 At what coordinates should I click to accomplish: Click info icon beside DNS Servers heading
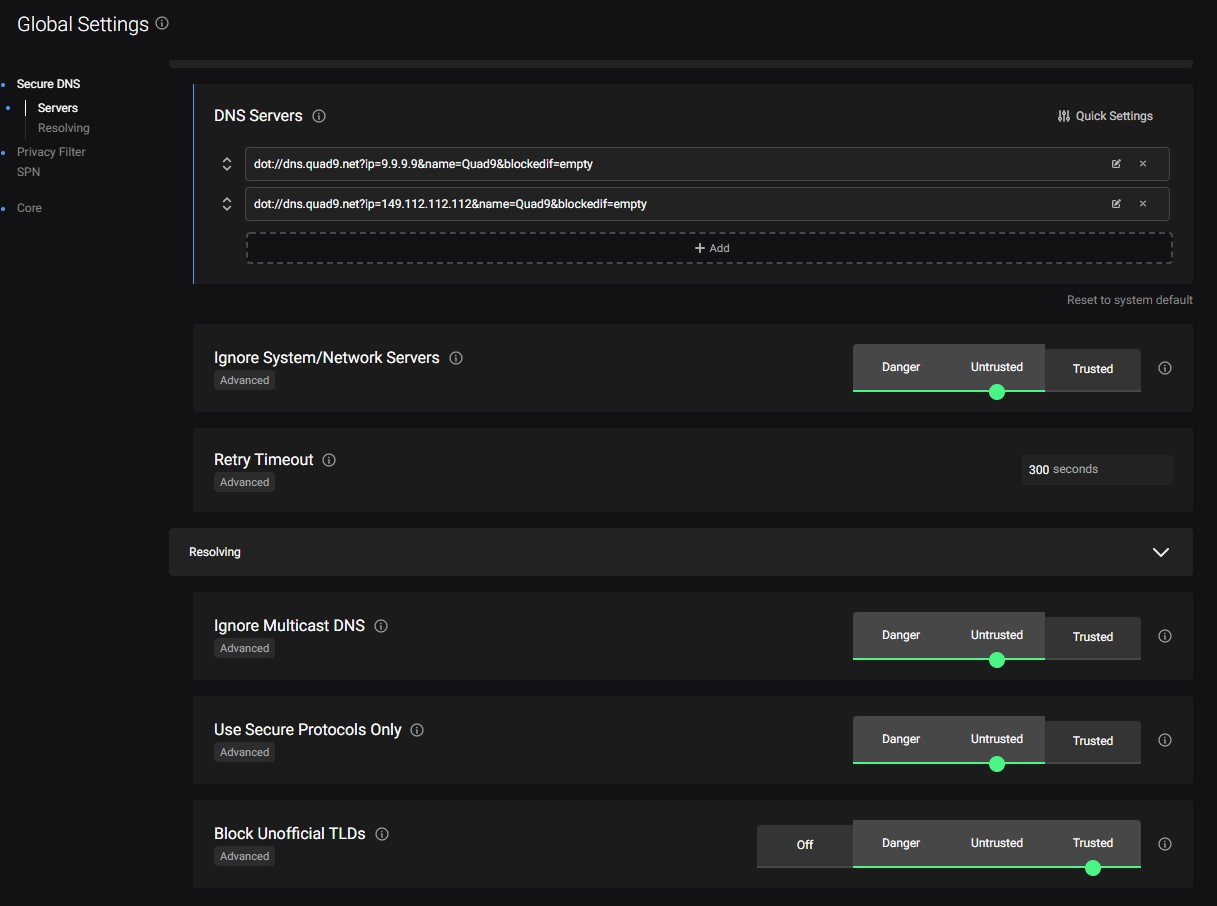(x=319, y=116)
